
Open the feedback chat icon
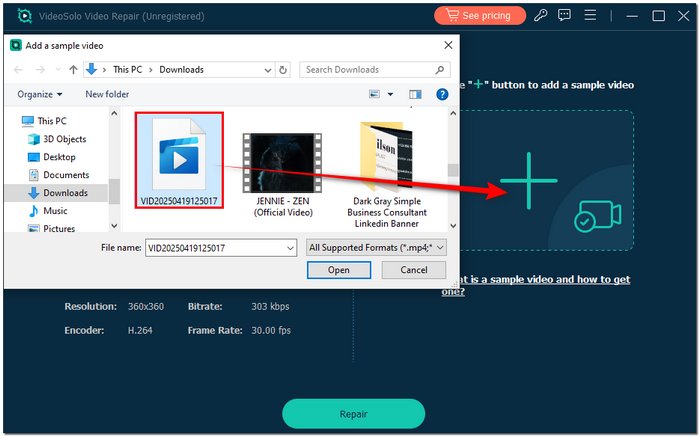(x=564, y=16)
